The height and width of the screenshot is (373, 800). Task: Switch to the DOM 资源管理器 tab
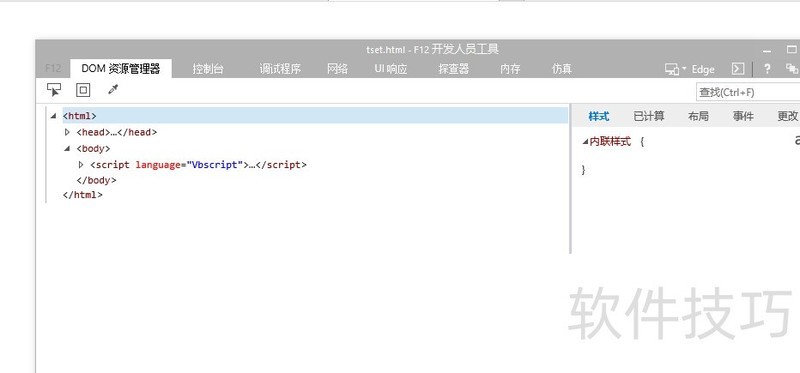120,69
